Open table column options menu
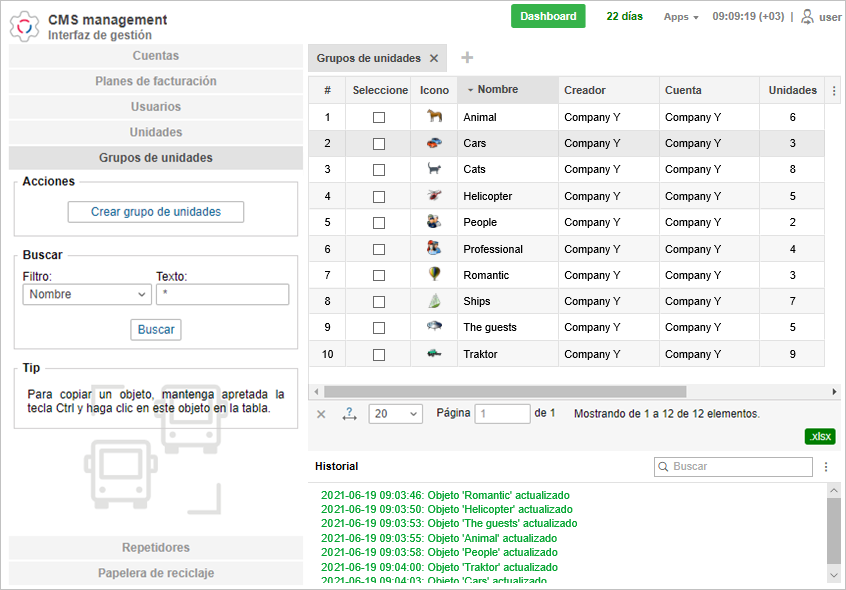Viewport: 846px width, 590px height. [834, 91]
